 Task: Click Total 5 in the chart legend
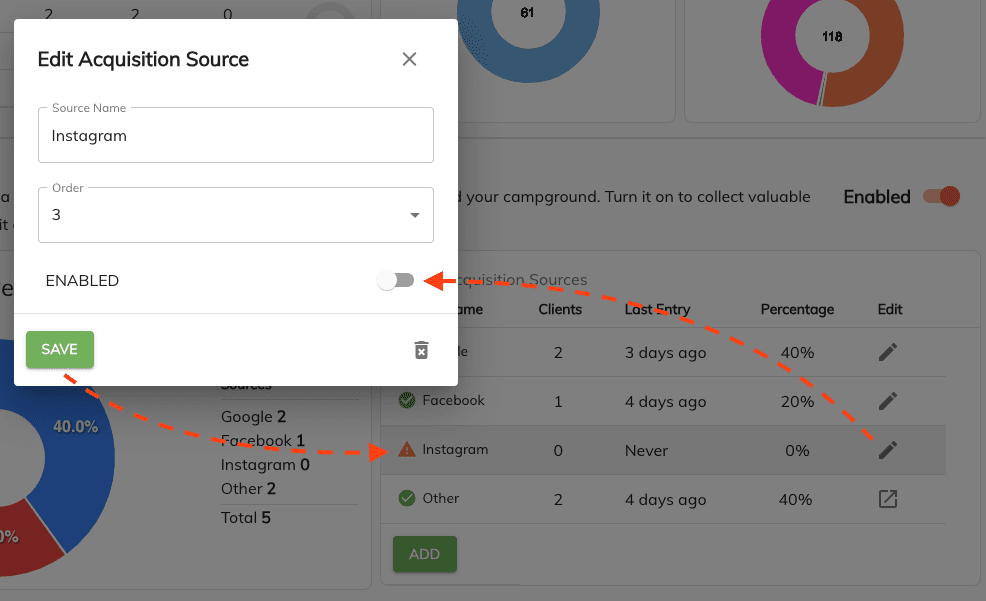pyautogui.click(x=246, y=518)
